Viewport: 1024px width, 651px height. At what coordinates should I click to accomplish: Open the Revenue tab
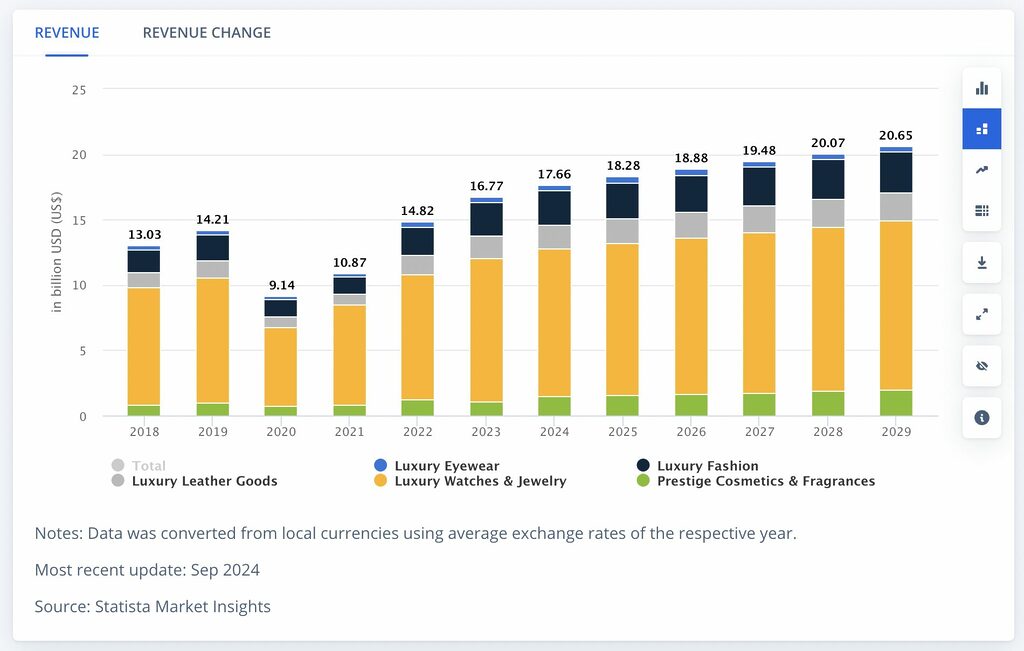tap(67, 33)
